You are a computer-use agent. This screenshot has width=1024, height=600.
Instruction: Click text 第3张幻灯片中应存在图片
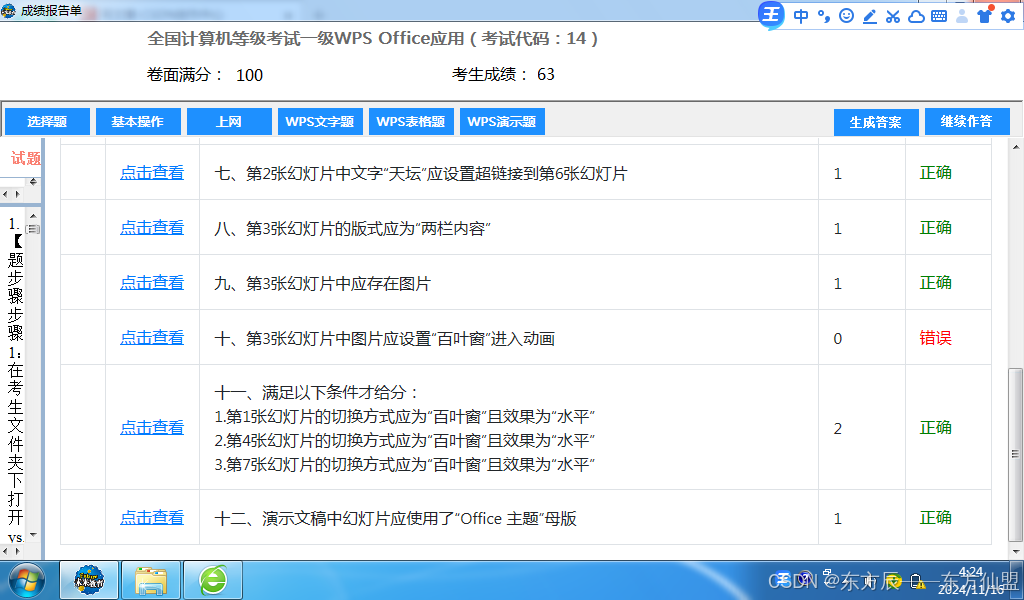[338, 283]
